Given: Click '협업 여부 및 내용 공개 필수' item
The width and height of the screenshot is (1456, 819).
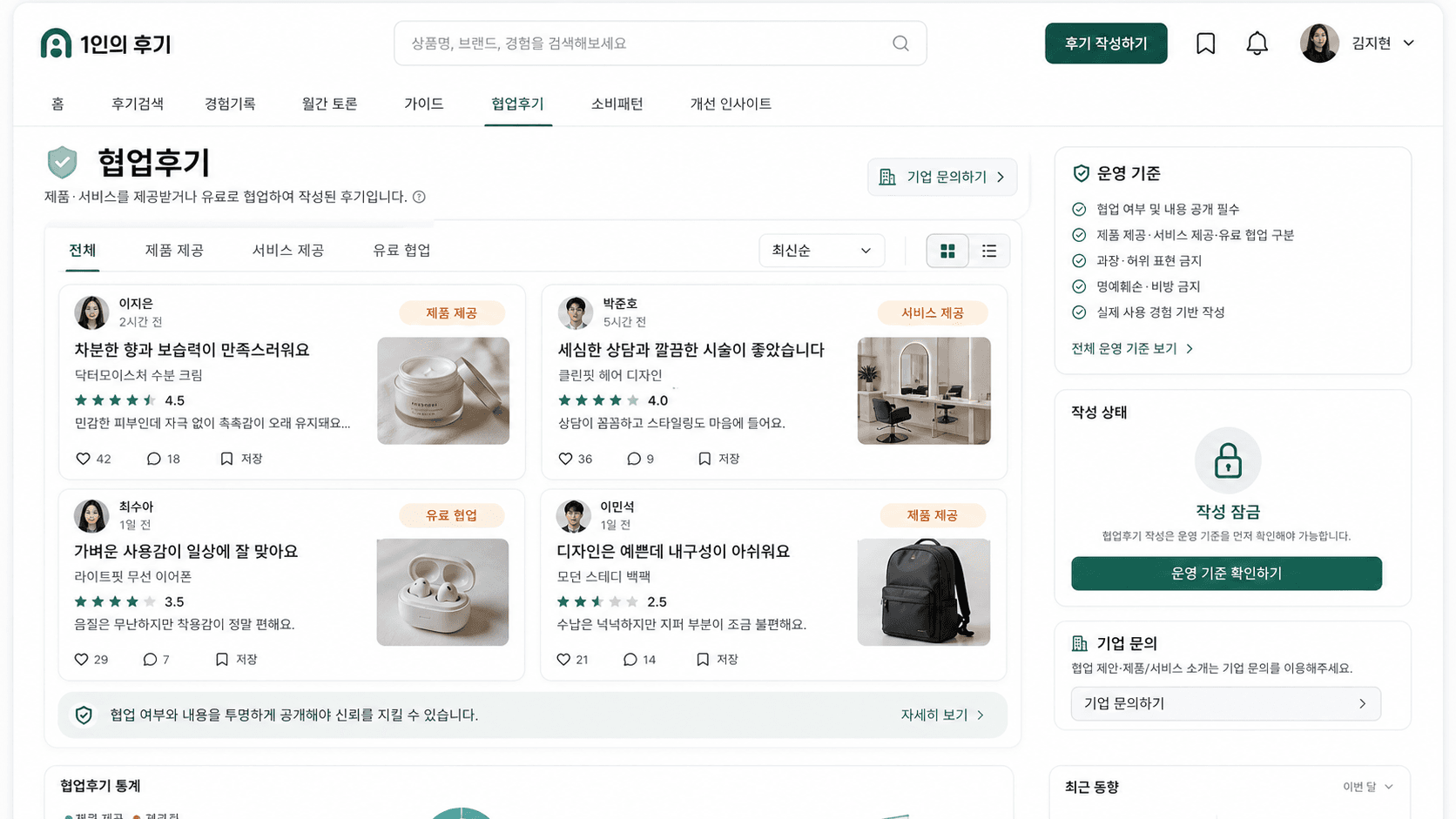Looking at the screenshot, I should (1168, 210).
